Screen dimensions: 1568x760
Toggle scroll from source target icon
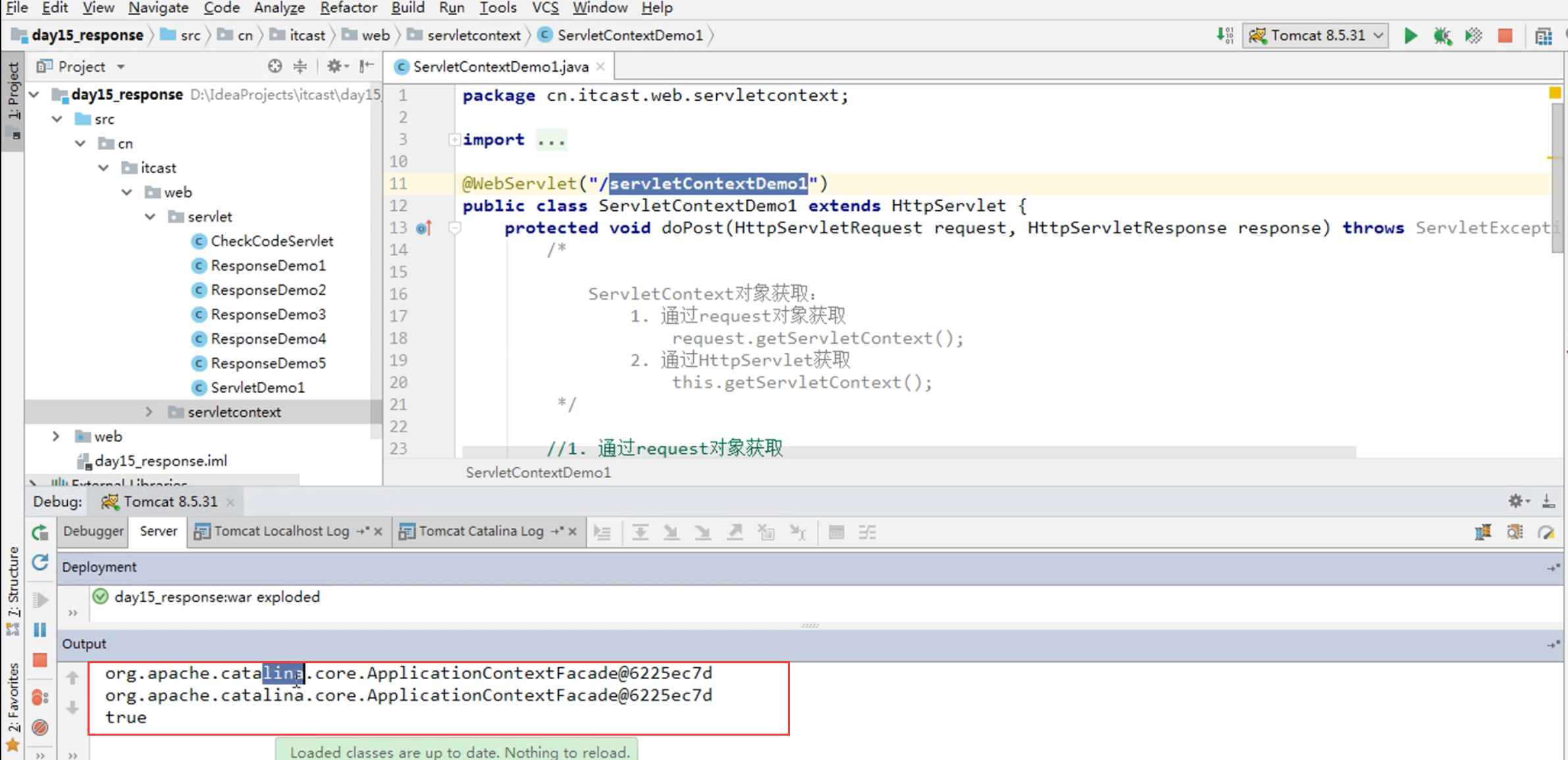tap(275, 67)
